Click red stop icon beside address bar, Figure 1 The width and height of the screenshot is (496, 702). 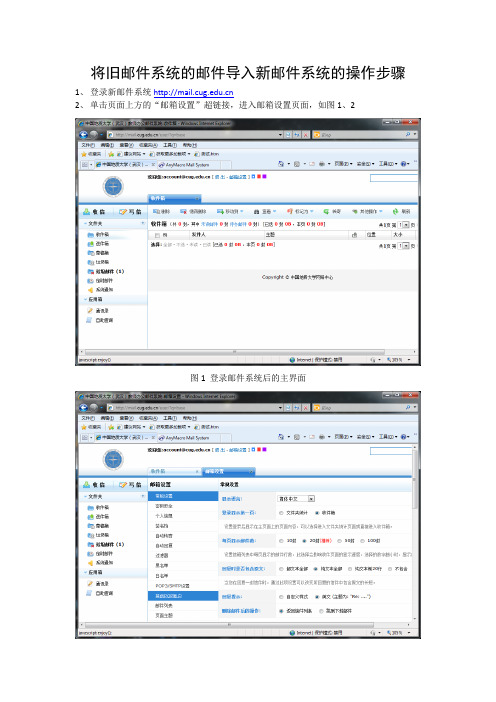(x=306, y=134)
